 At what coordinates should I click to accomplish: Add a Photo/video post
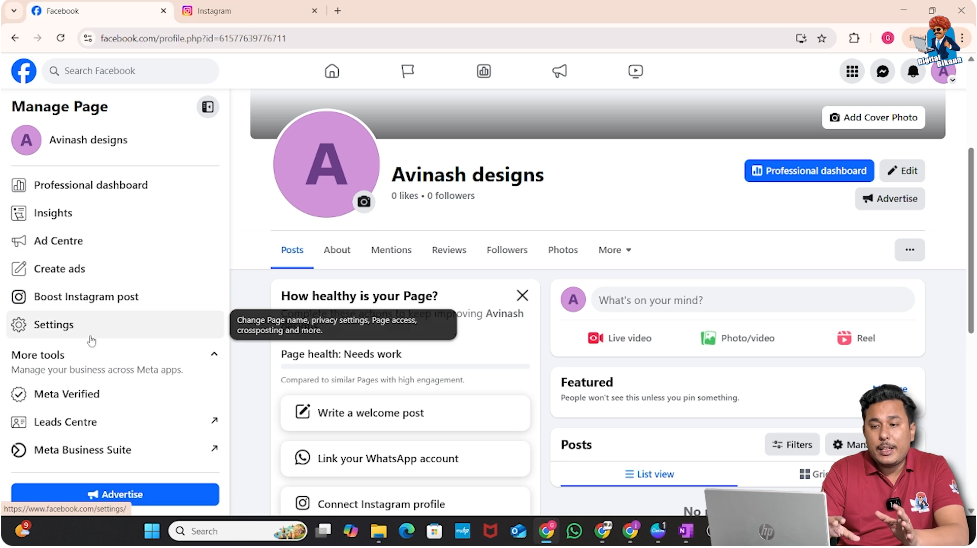click(738, 339)
